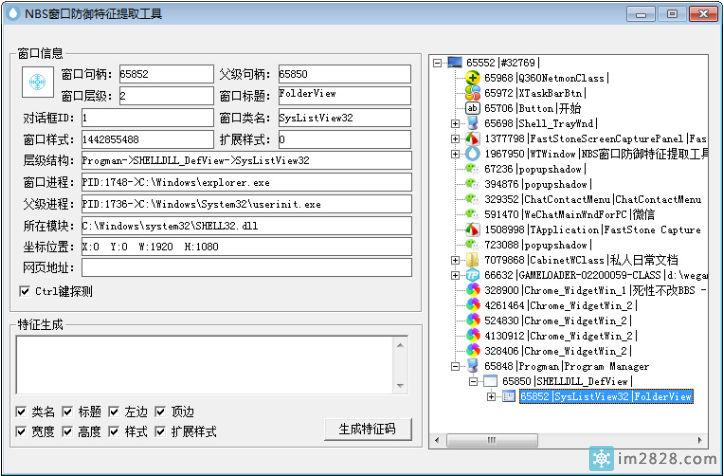Click the GAMELOADER class node icon
The height and width of the screenshot is (476, 724).
[473, 275]
